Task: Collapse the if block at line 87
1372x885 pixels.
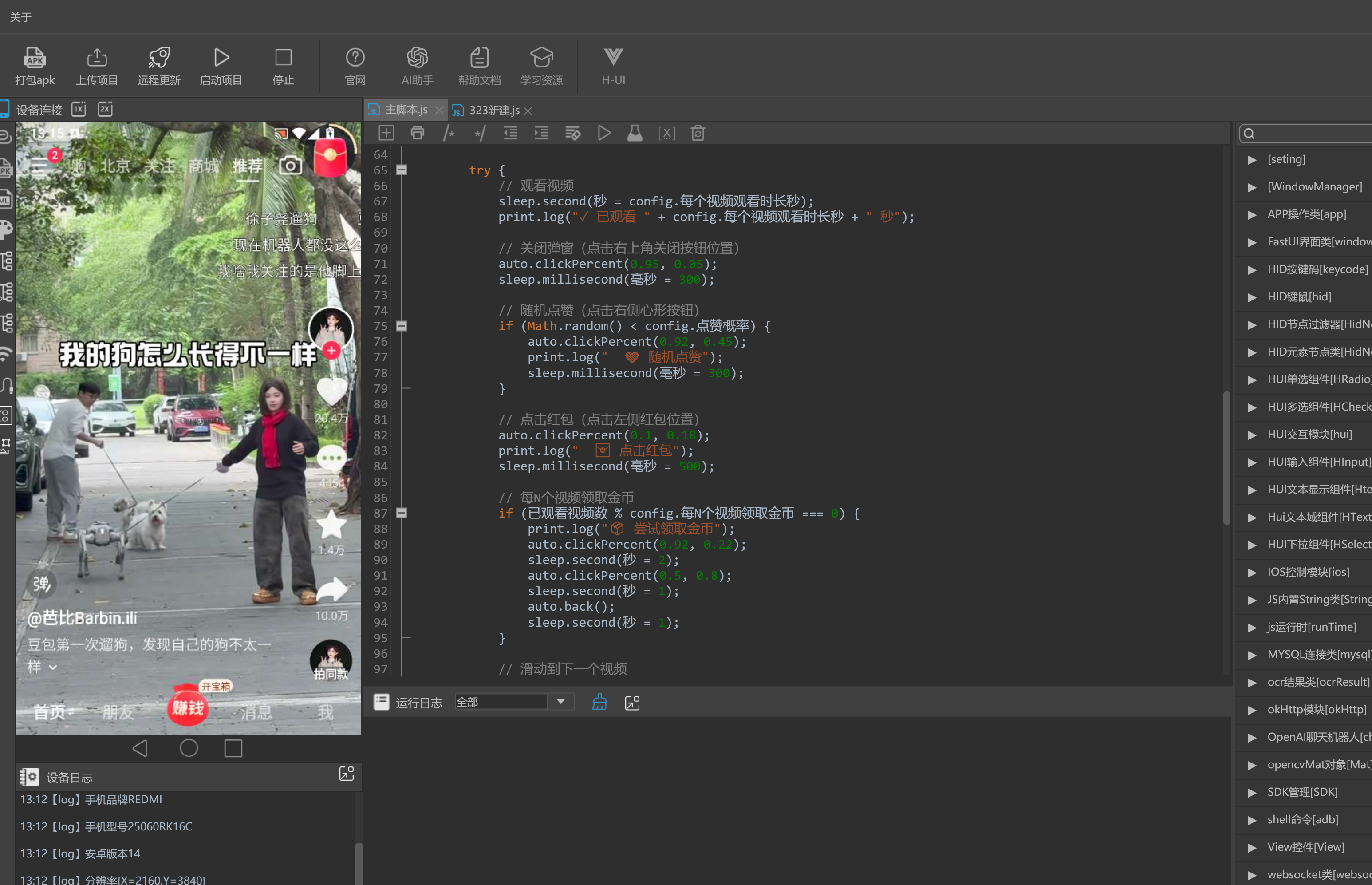Action: pos(402,513)
